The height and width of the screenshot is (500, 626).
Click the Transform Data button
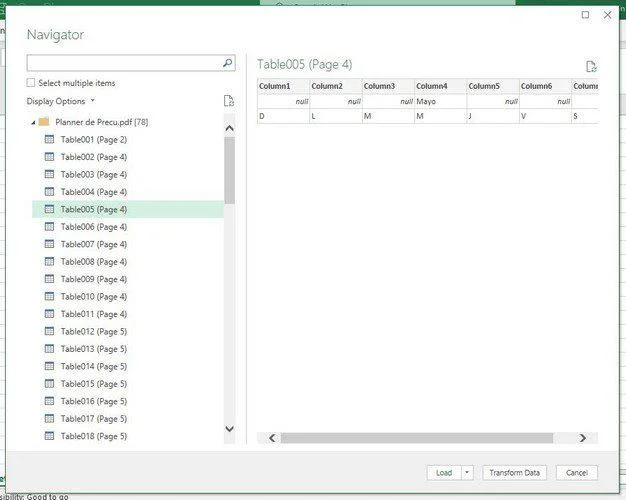coord(514,472)
